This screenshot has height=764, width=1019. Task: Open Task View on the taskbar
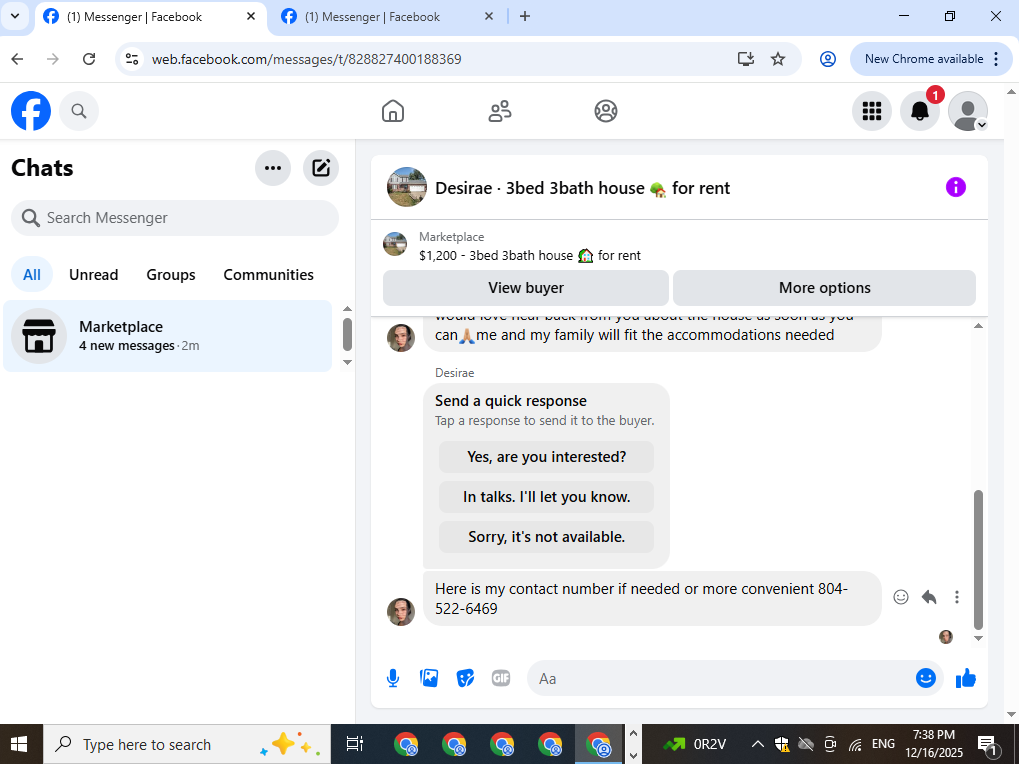(355, 744)
